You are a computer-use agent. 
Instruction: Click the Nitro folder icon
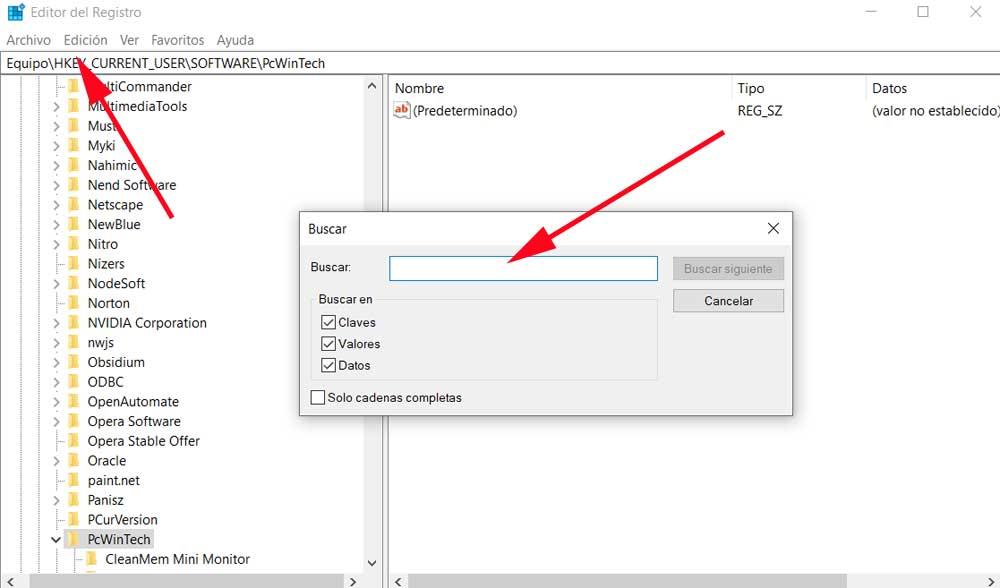pos(74,244)
